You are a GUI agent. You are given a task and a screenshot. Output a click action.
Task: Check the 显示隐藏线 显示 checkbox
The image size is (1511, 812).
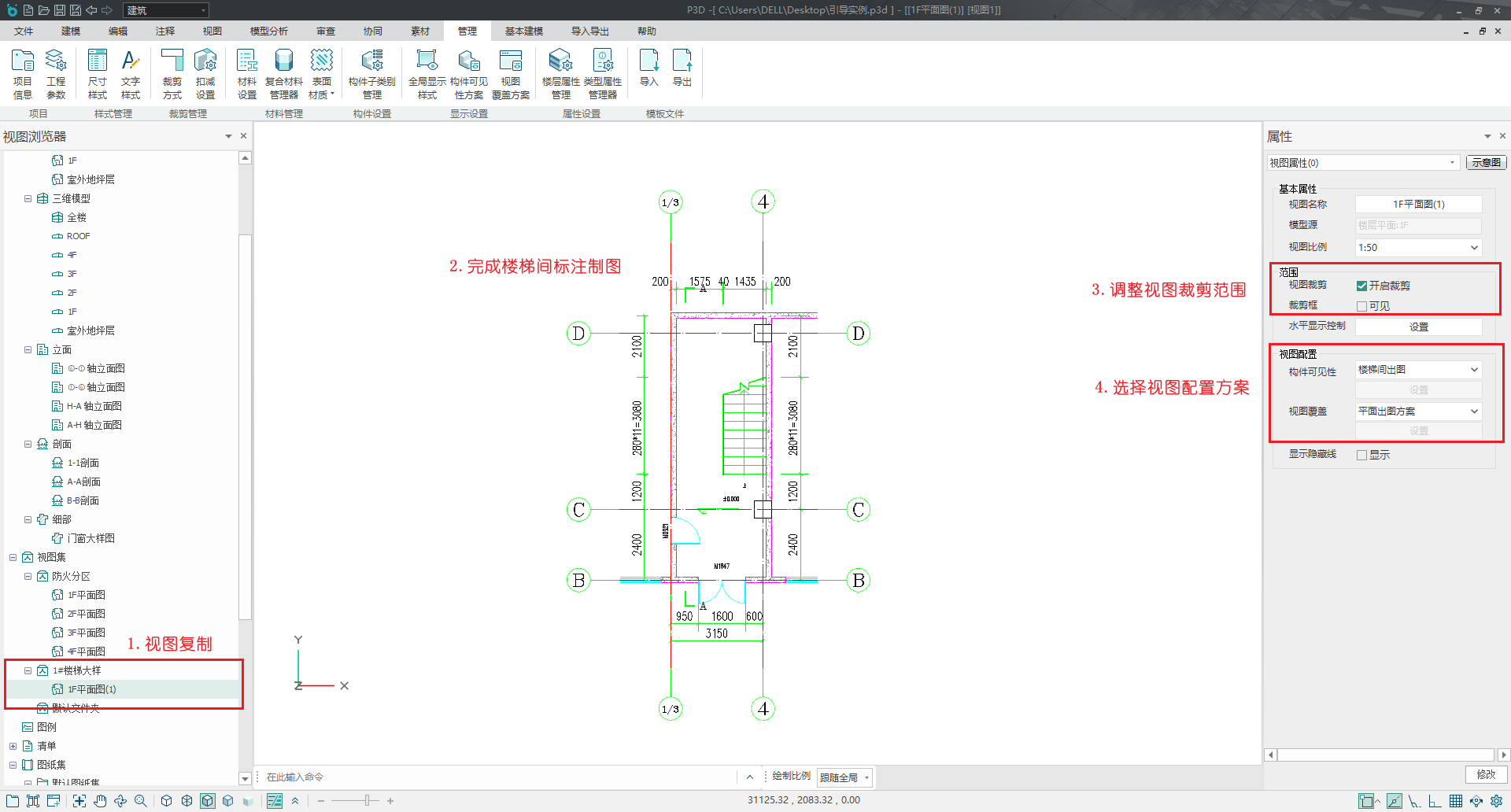(x=1361, y=455)
